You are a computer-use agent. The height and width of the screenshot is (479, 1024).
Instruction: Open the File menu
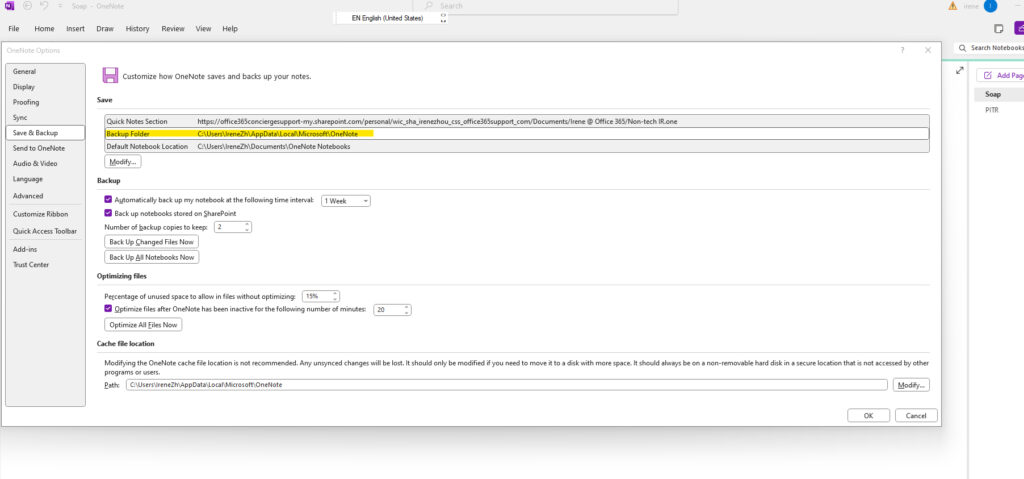click(14, 29)
